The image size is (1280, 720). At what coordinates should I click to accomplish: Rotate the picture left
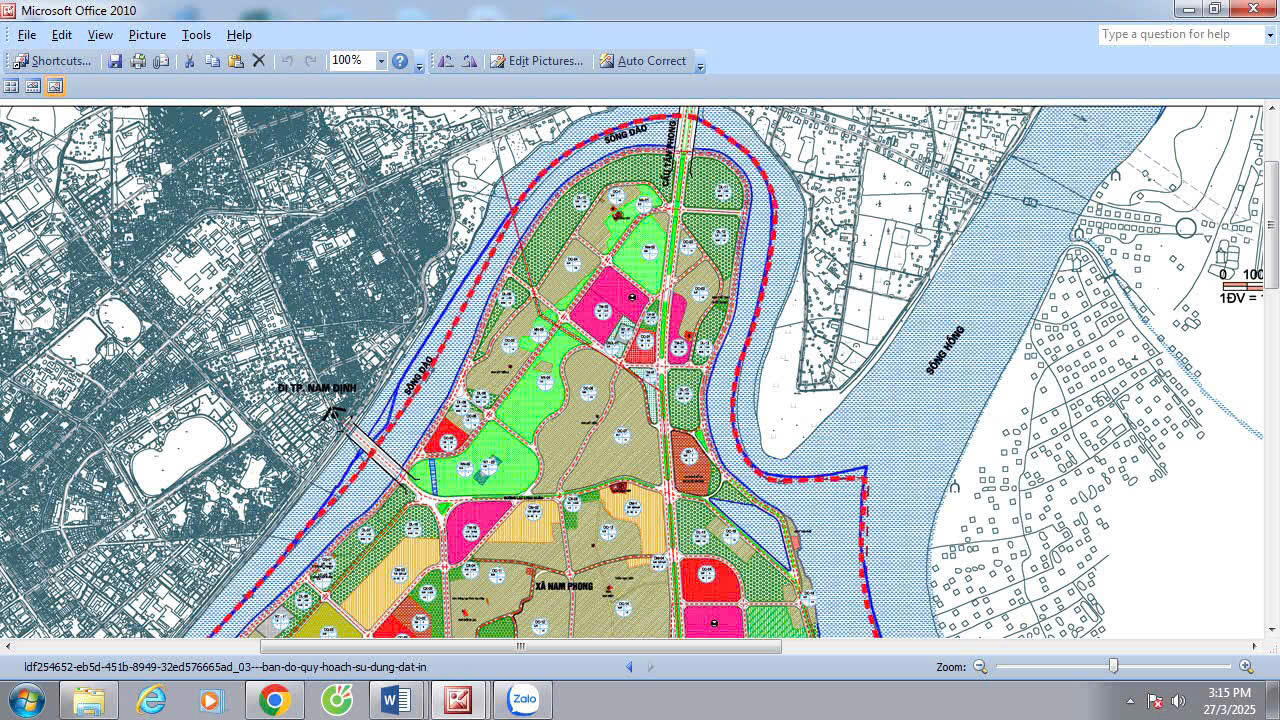click(x=446, y=61)
